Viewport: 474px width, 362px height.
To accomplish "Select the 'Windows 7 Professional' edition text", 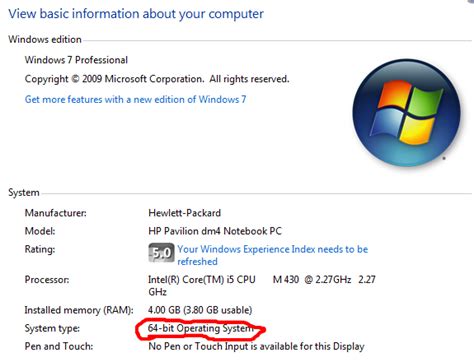I will [x=76, y=60].
